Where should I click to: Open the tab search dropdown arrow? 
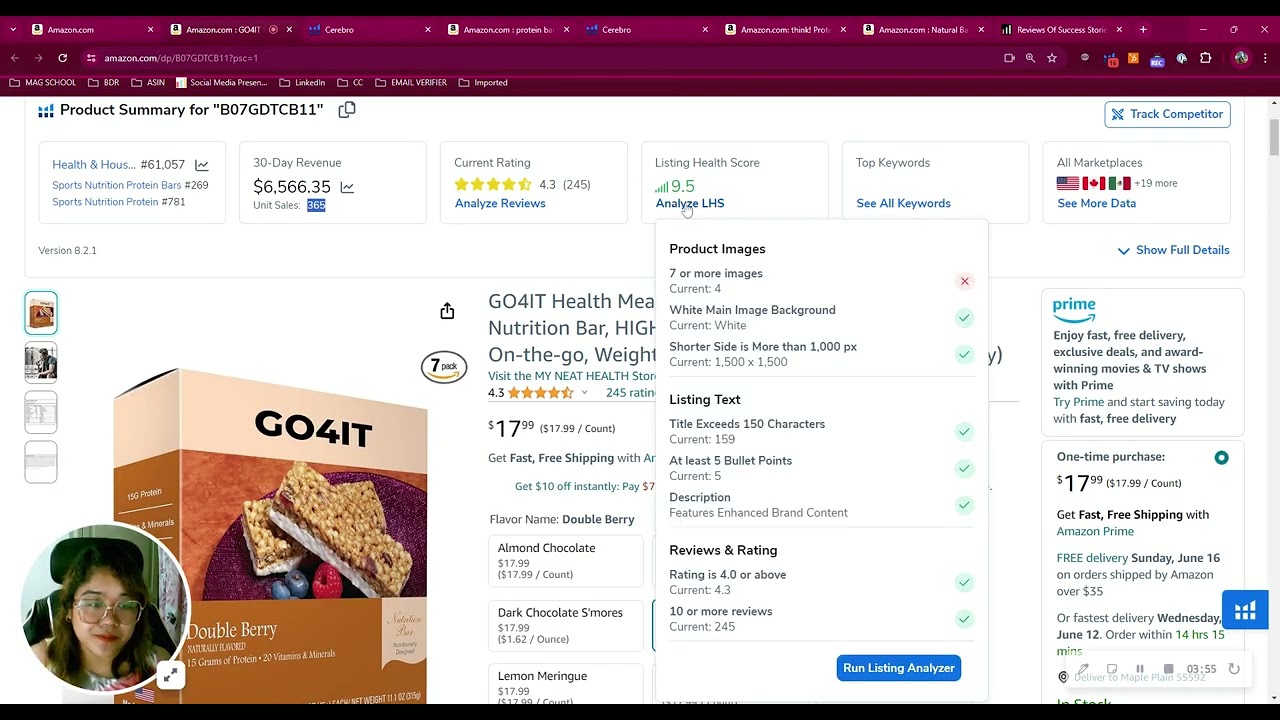[x=13, y=30]
